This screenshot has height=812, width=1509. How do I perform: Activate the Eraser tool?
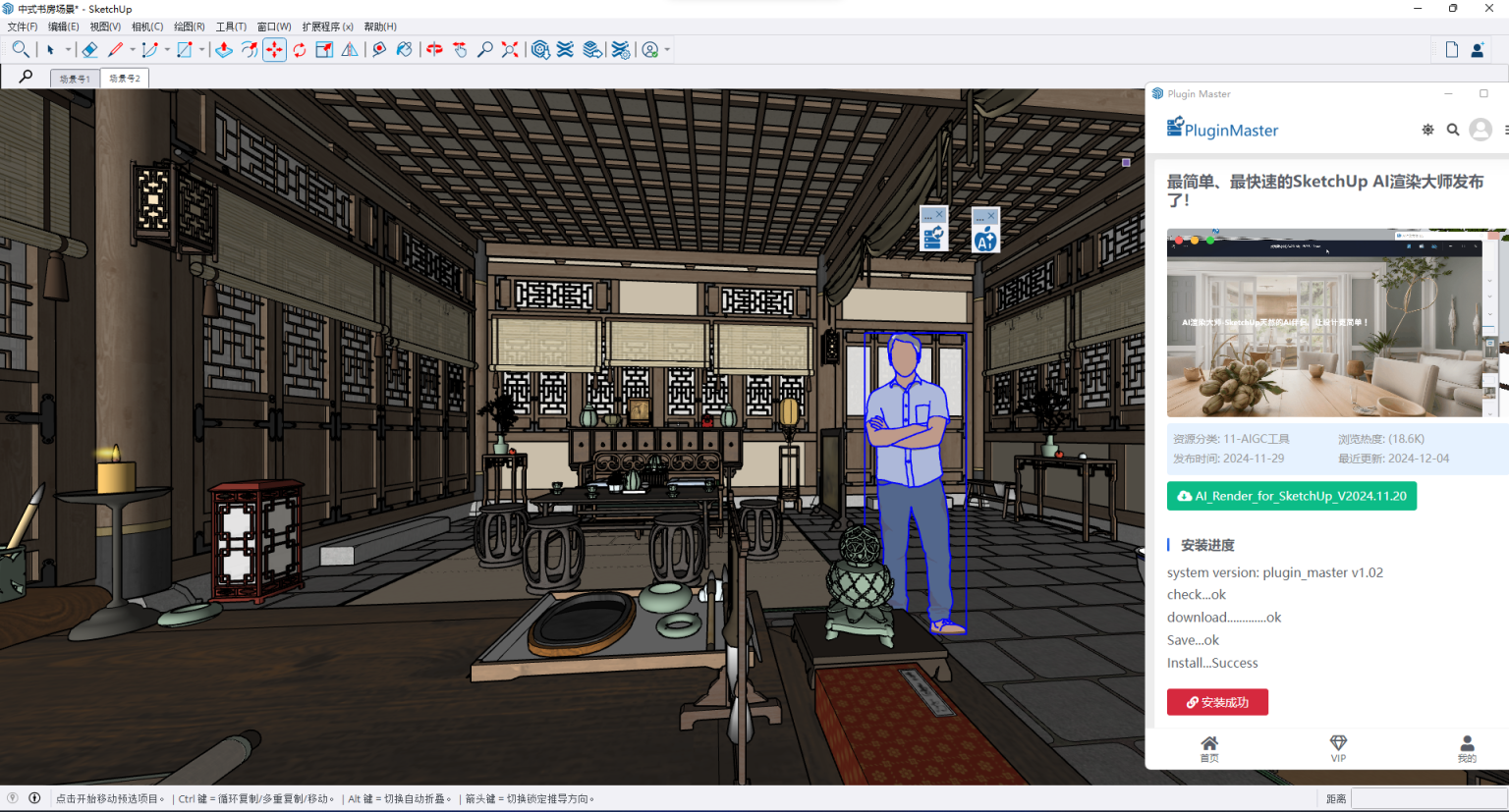pos(89,49)
